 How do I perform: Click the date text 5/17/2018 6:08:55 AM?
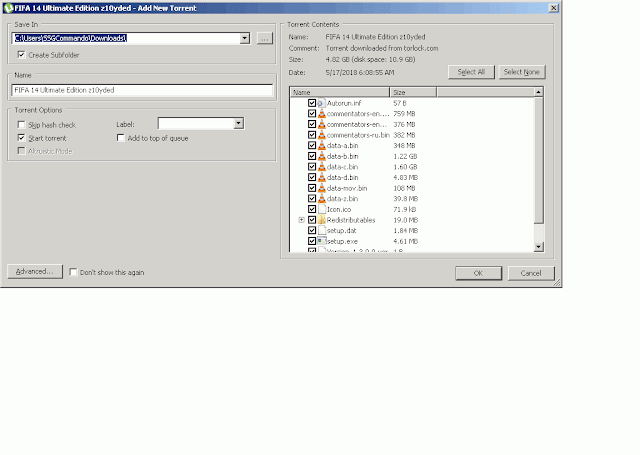click(x=360, y=73)
